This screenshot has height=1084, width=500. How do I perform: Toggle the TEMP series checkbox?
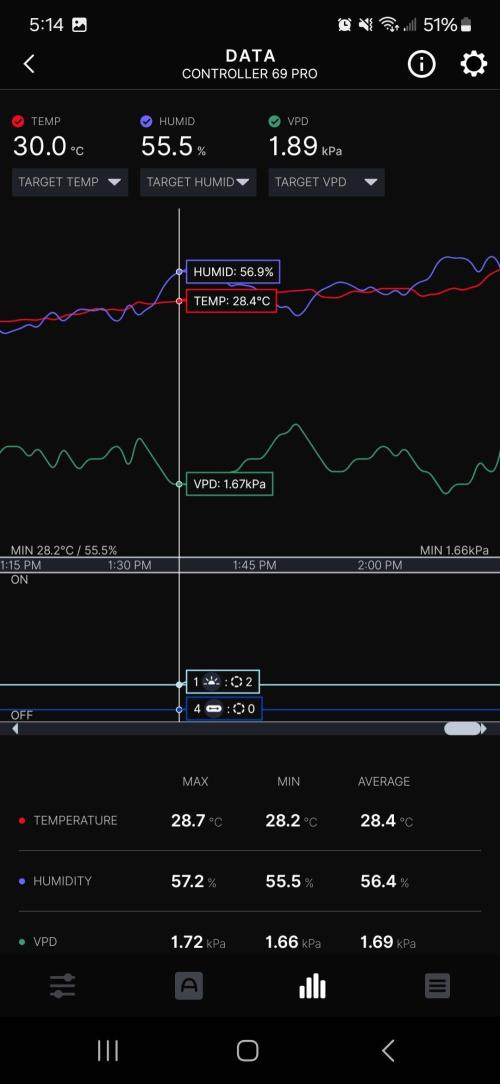[19, 122]
